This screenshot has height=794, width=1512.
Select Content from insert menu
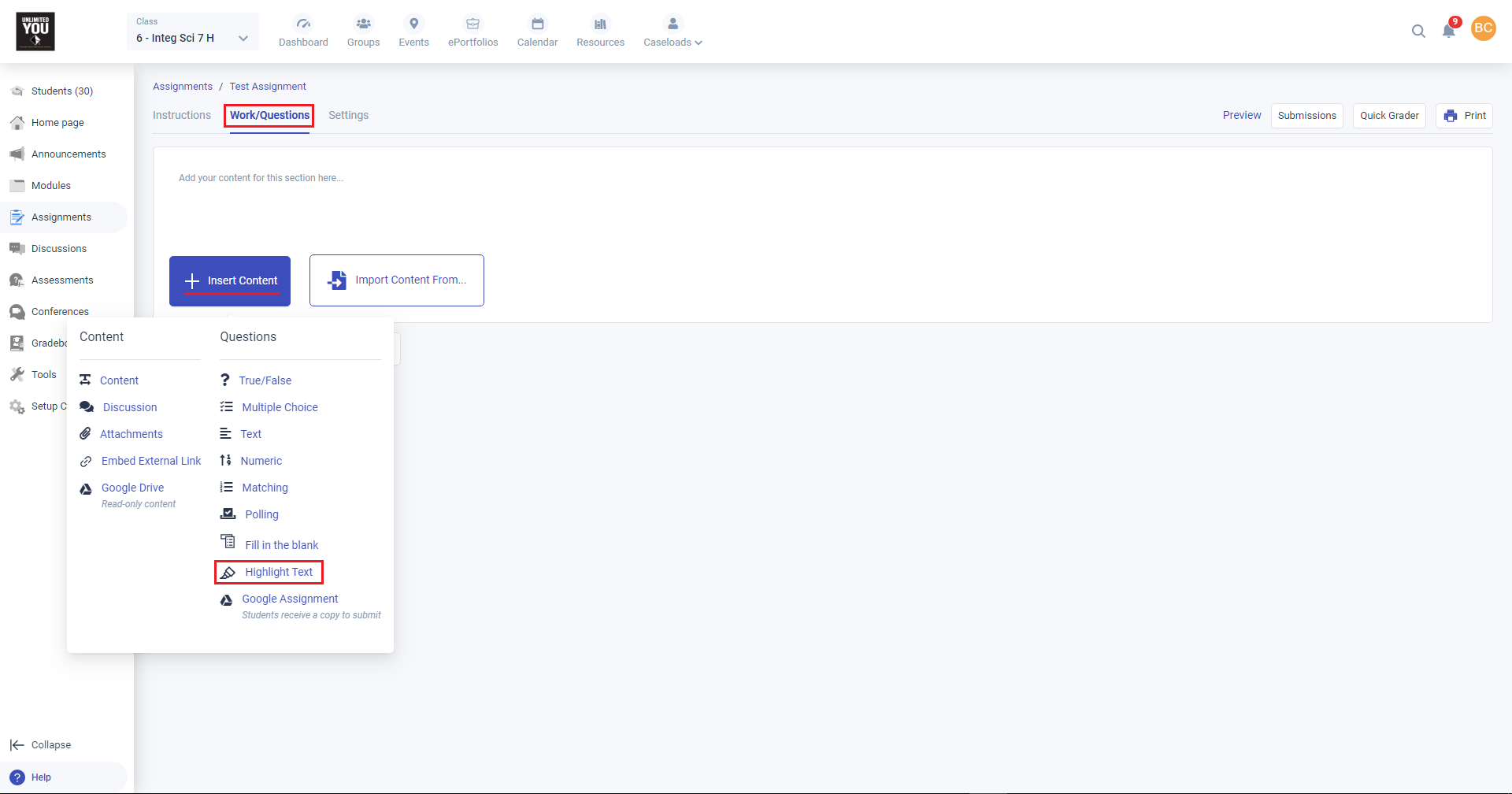(109, 380)
